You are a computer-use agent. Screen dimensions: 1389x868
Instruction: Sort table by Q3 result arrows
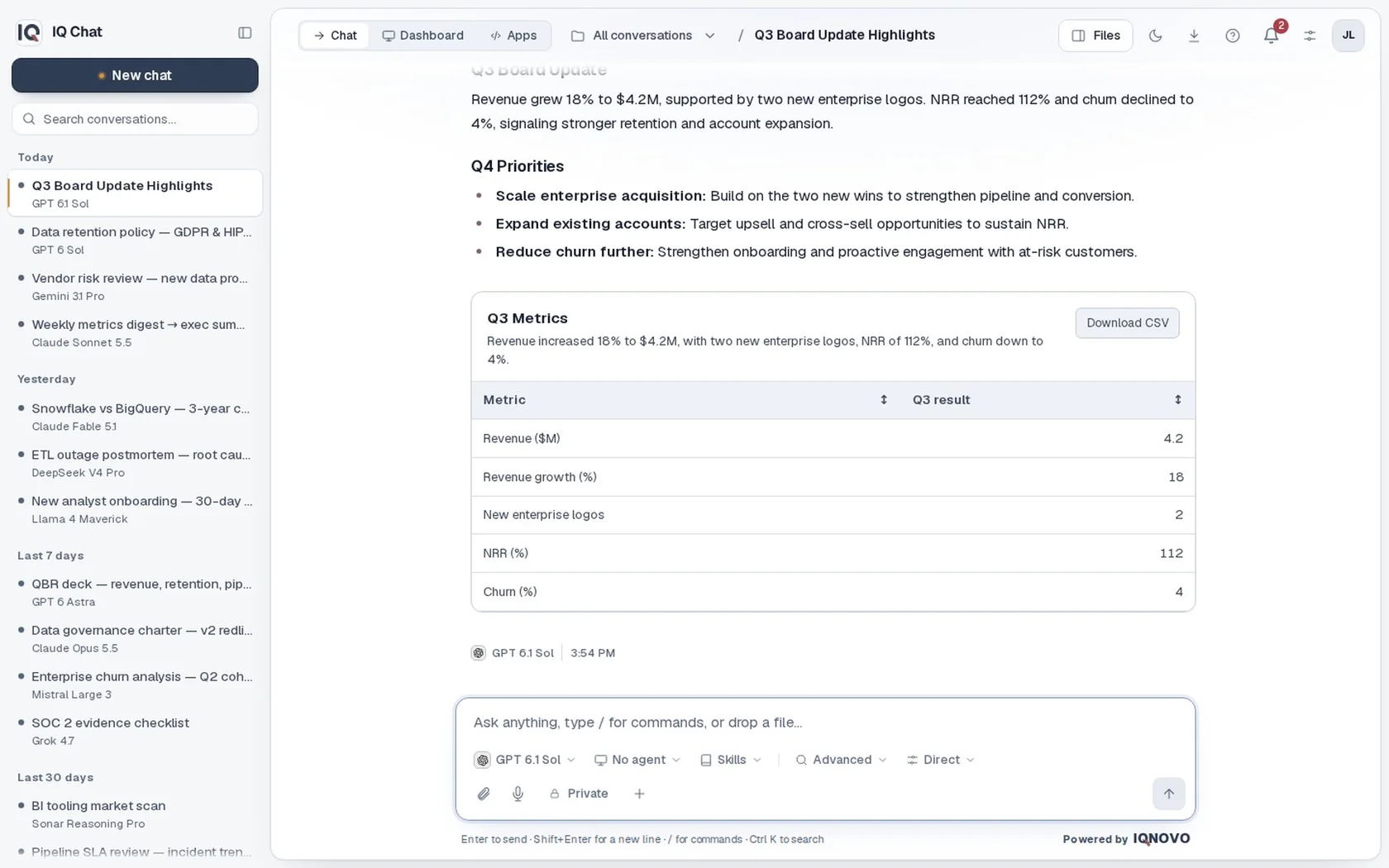coord(1178,400)
